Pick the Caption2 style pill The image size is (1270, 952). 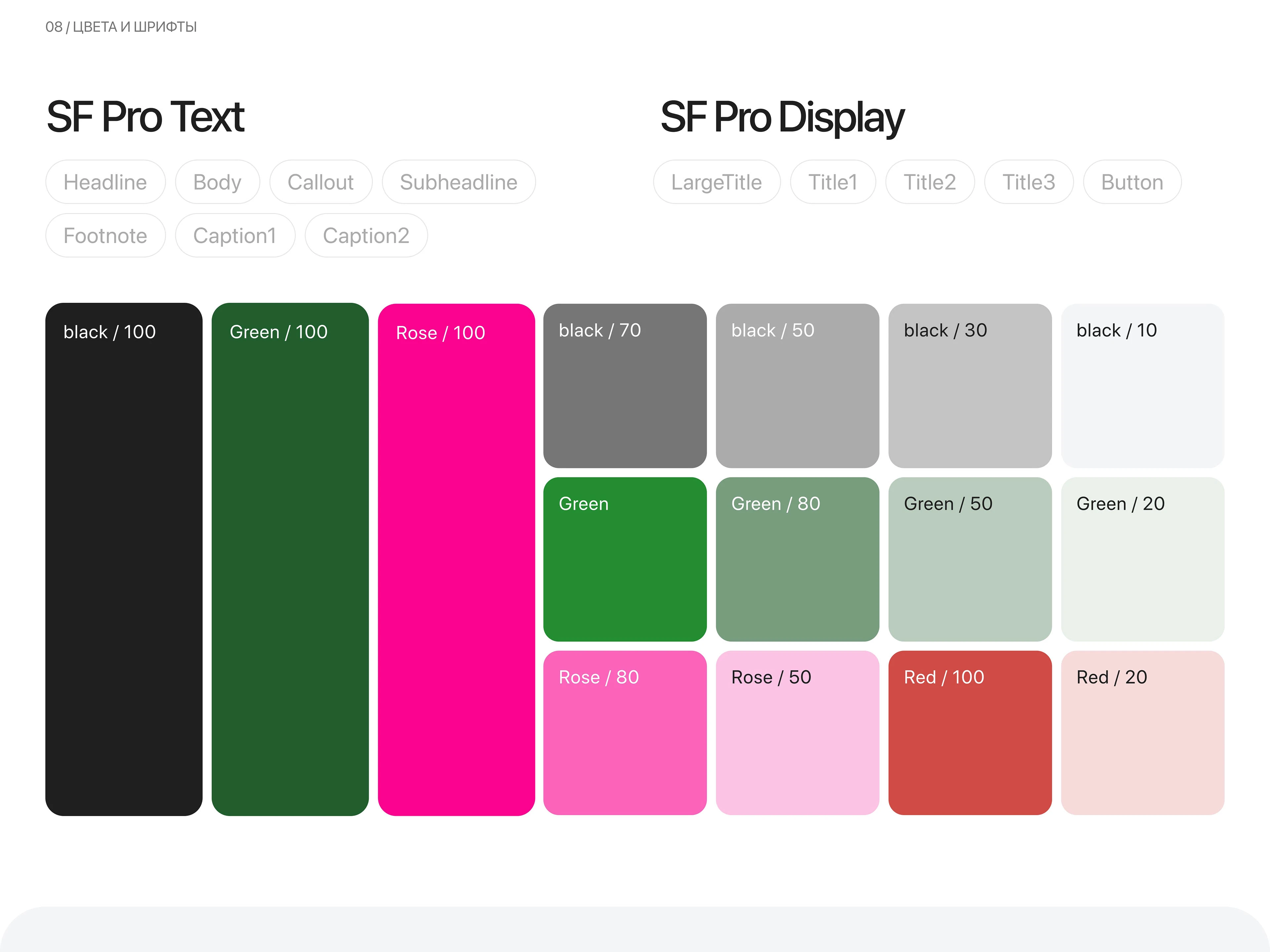[x=366, y=235]
